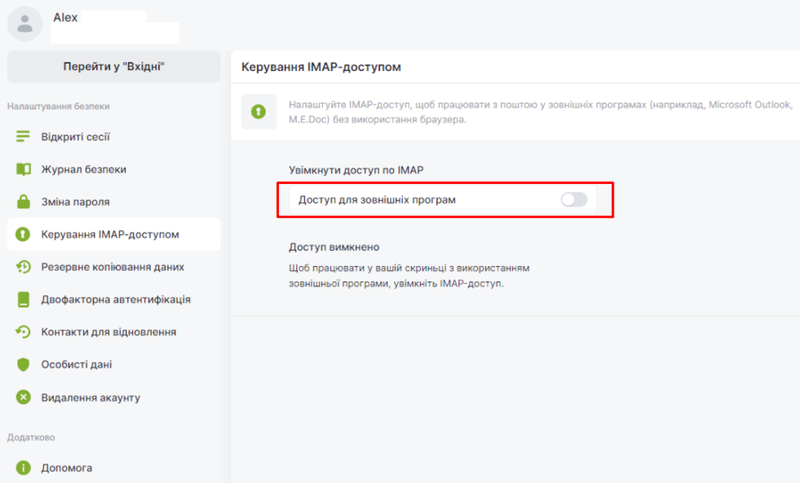This screenshot has width=800, height=483.
Task: Select the Керування IMAP-доступом sidebar item
Action: point(110,235)
